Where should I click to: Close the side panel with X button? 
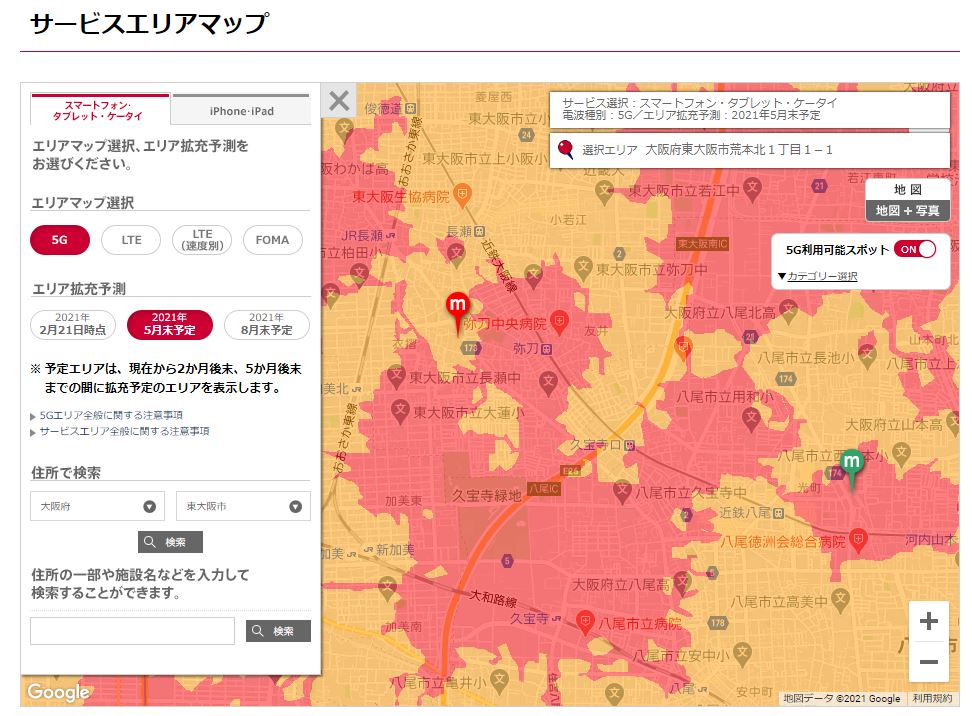[x=339, y=100]
